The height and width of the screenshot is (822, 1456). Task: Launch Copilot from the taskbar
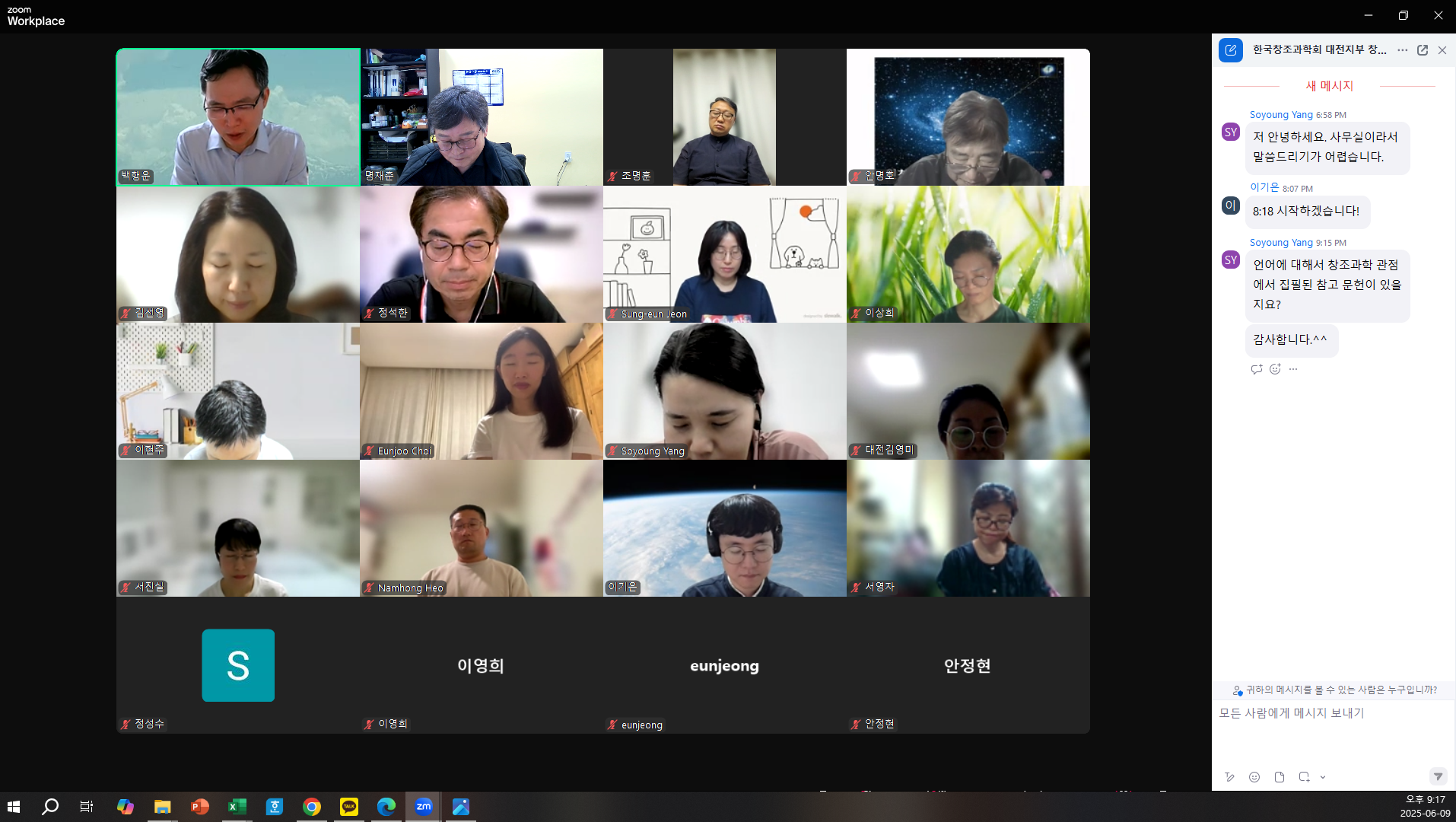[x=126, y=807]
